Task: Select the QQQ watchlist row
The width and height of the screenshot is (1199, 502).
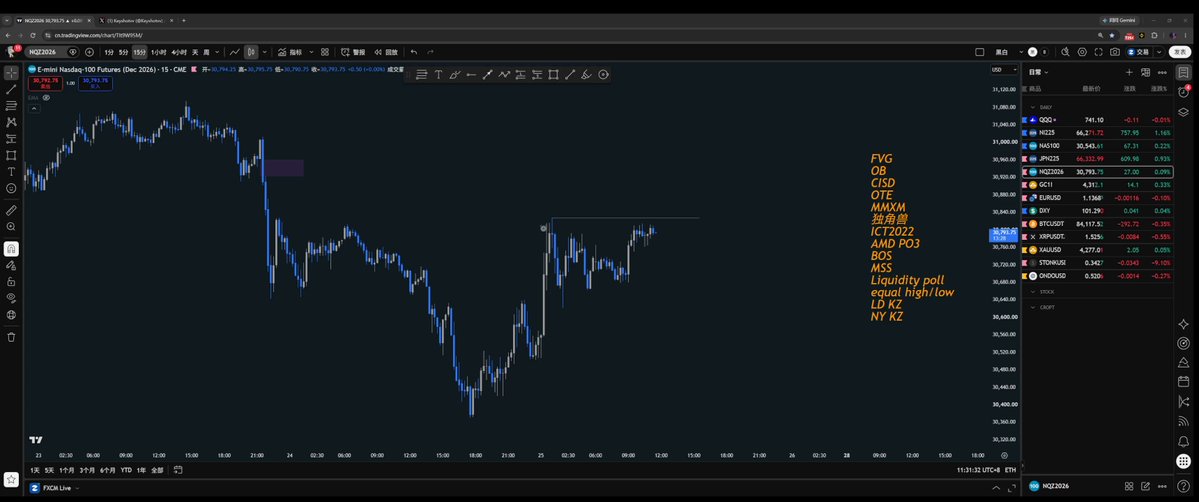Action: pos(1097,120)
